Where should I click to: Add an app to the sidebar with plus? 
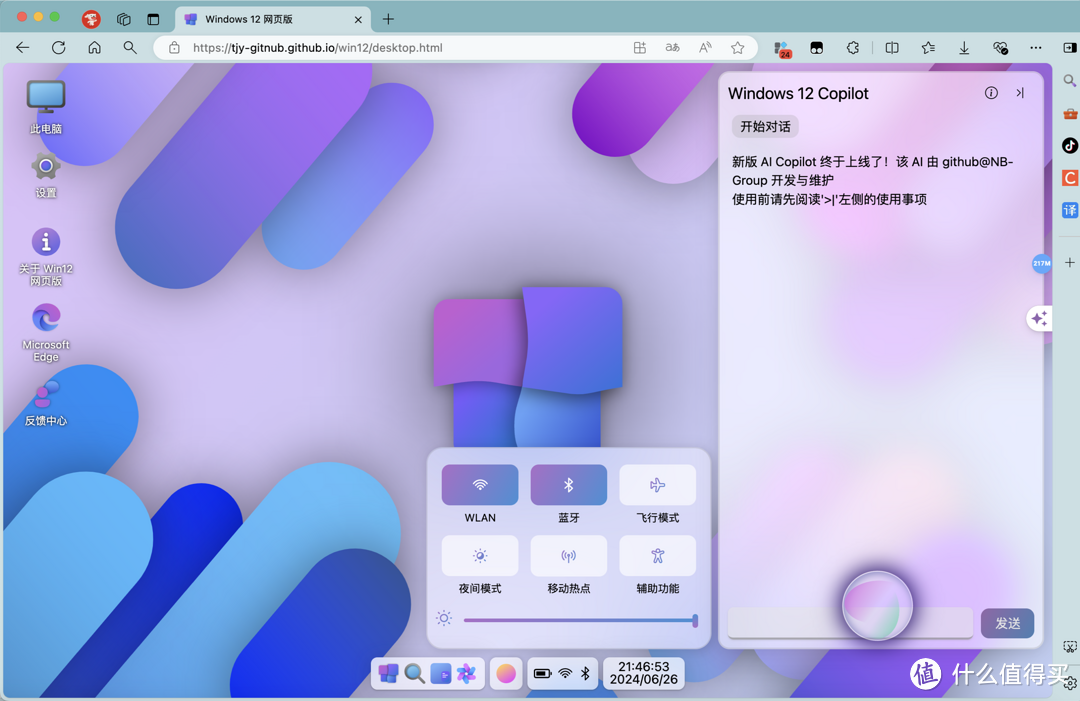pos(1070,262)
